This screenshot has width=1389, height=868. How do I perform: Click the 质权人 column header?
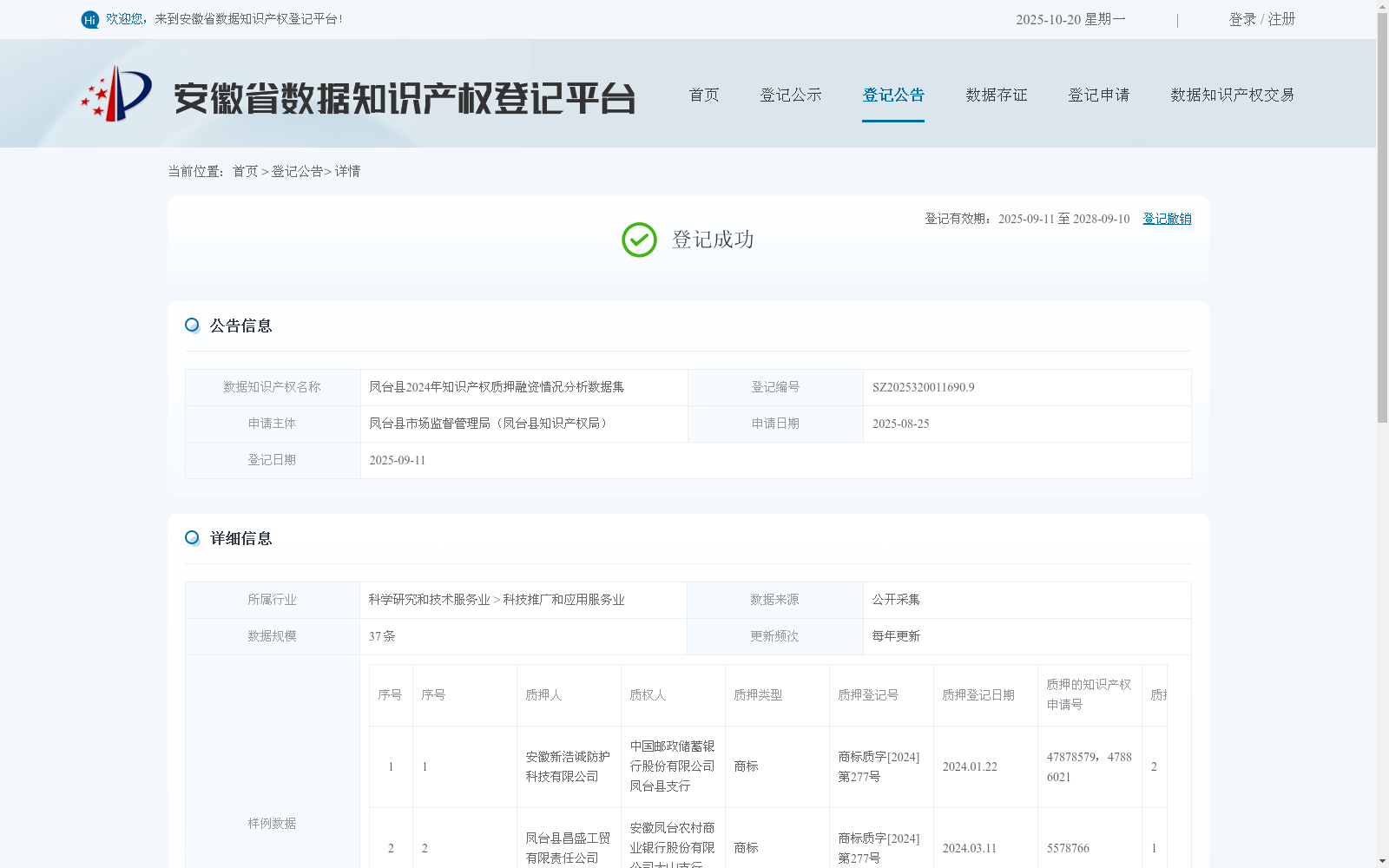click(x=648, y=695)
